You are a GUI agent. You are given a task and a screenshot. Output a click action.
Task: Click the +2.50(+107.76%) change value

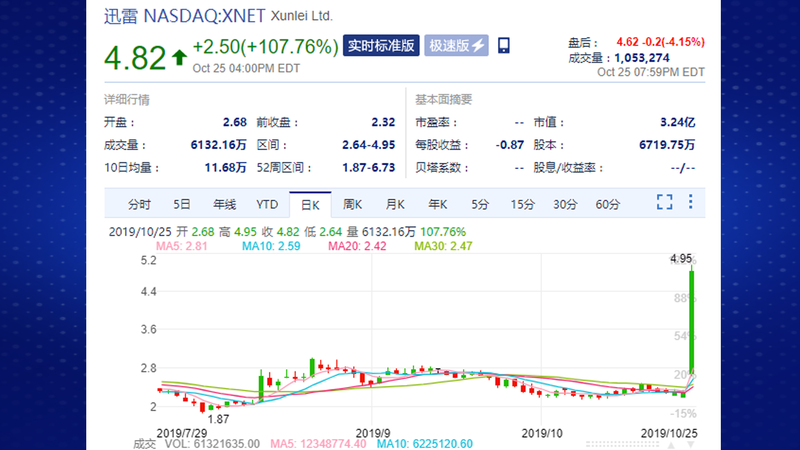click(265, 46)
